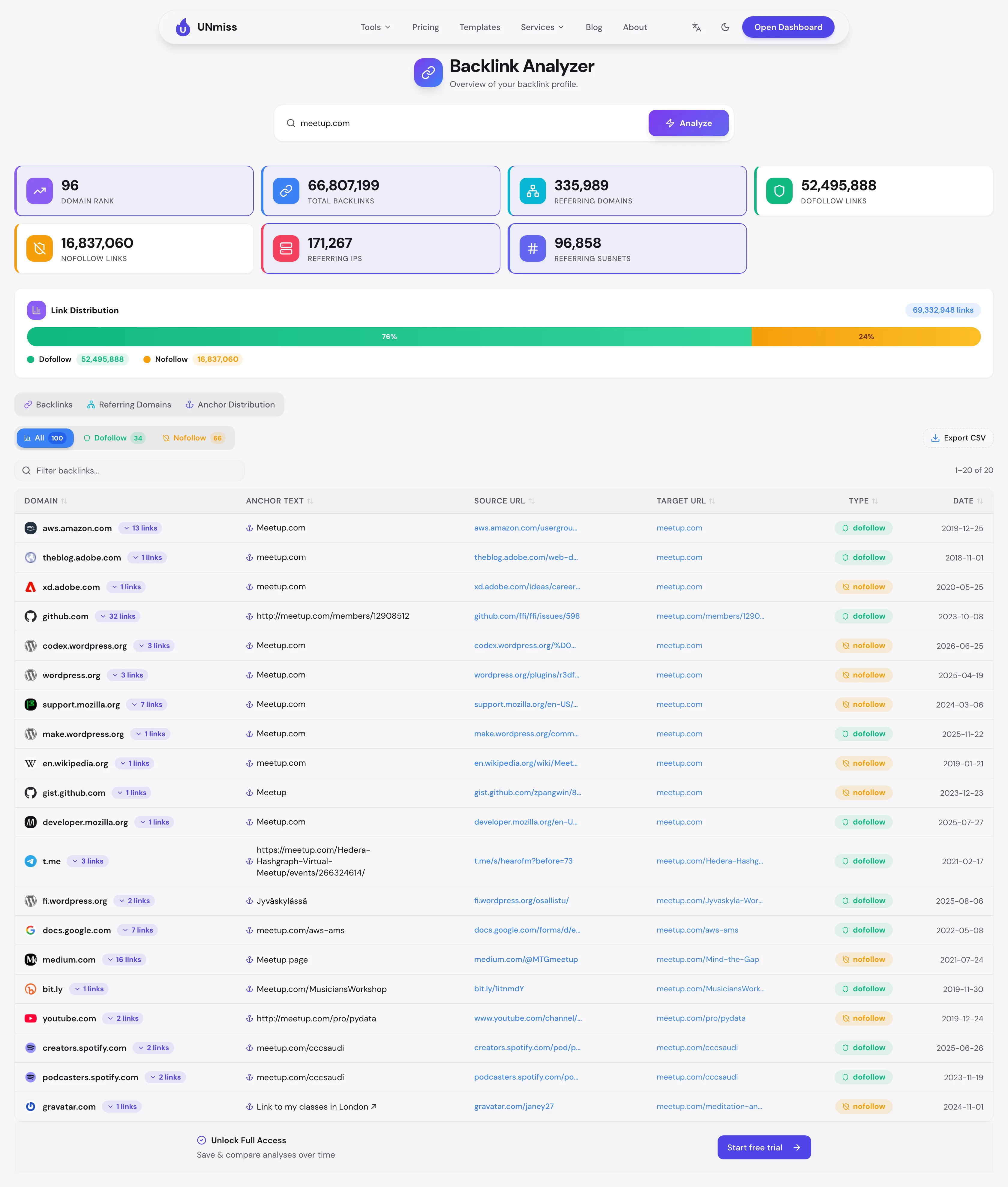Open the Blog nav link
The height and width of the screenshot is (1187, 1008).
(x=594, y=27)
